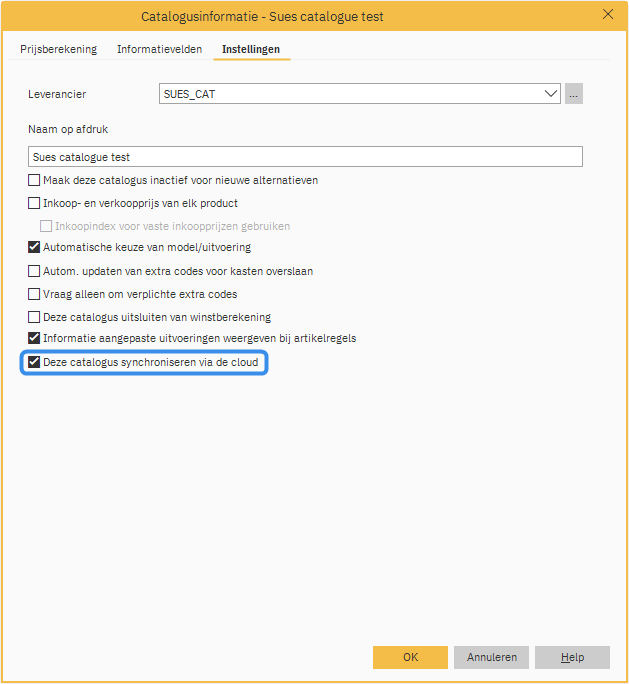
Task: Click the Naam op afdruk text field
Action: point(305,157)
